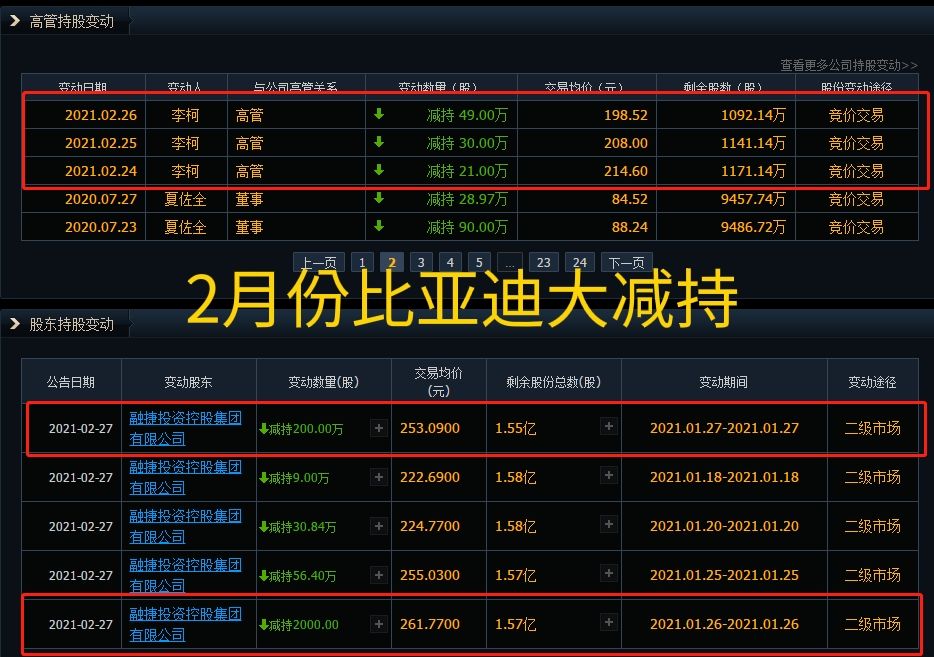Click average price 208.00

(x=625, y=143)
